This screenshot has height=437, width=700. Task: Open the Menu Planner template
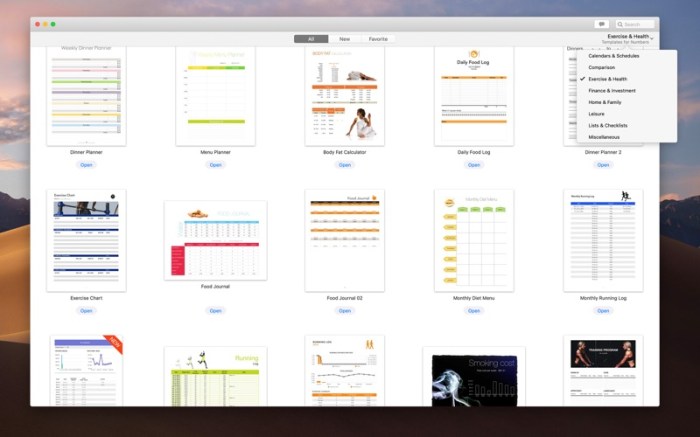(216, 165)
